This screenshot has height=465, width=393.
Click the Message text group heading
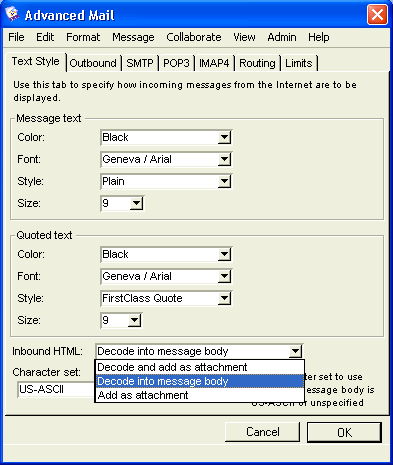coord(49,118)
